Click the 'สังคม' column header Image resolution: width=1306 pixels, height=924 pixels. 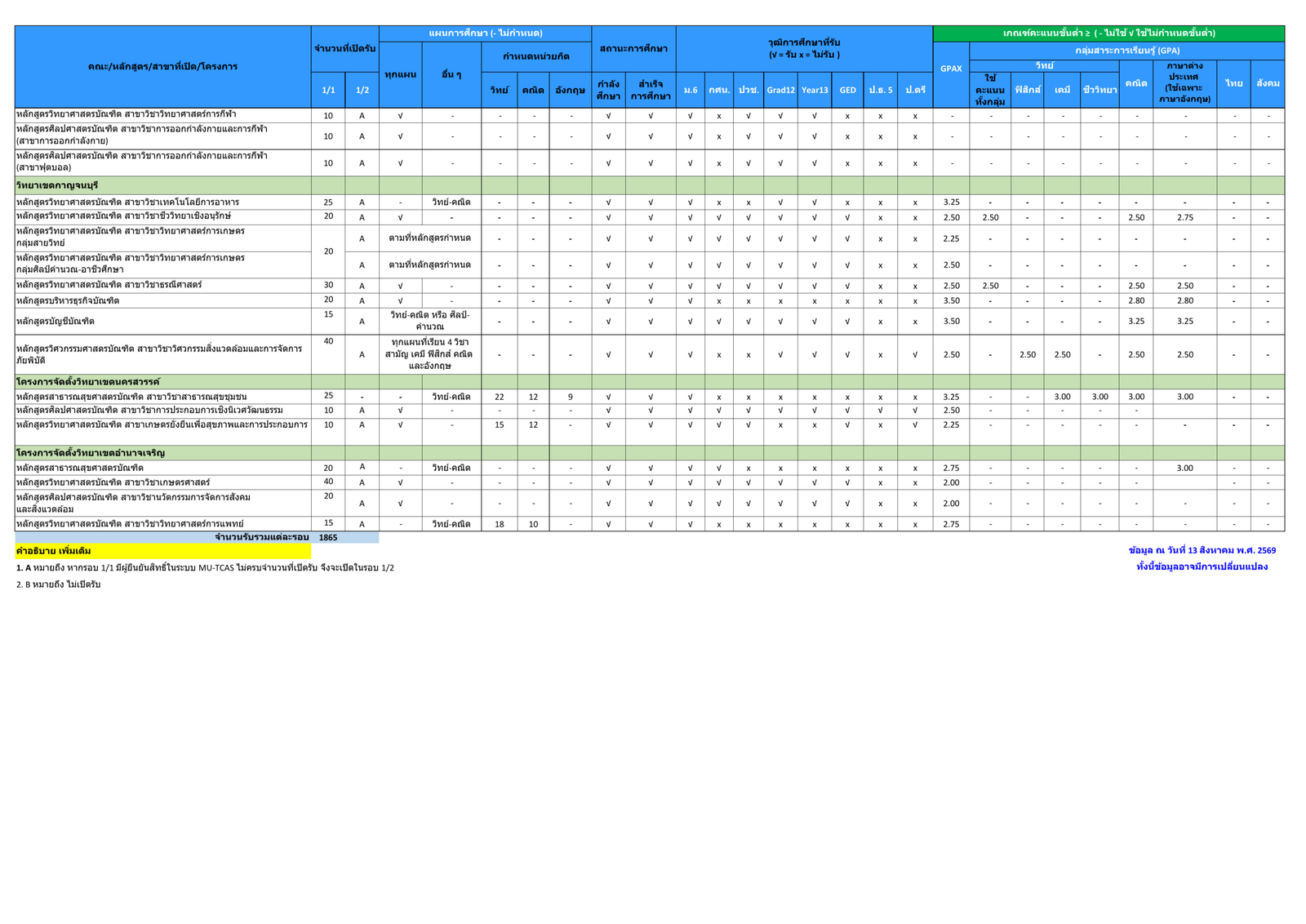tap(1268, 83)
